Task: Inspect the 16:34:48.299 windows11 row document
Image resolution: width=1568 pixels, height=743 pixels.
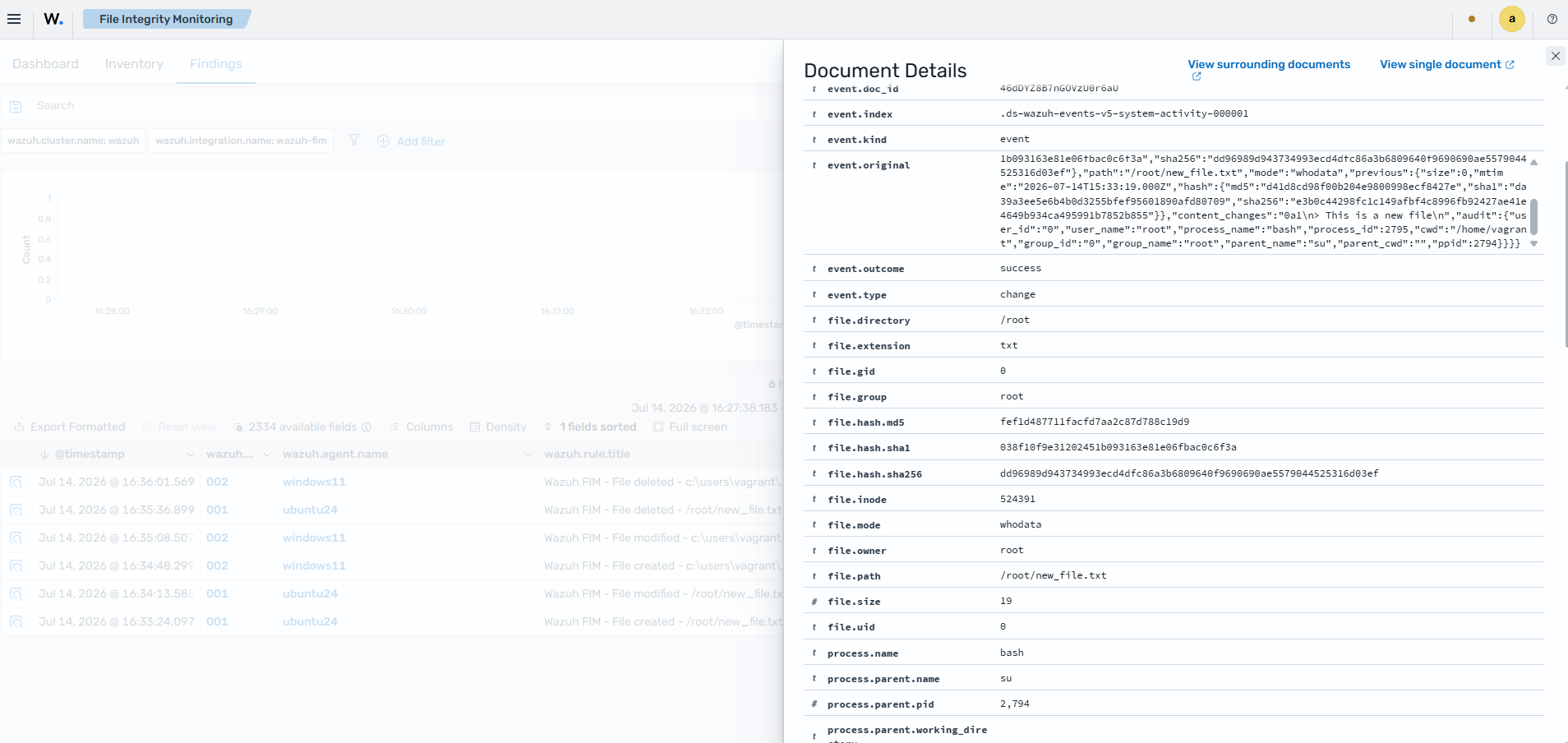Action: [16, 566]
